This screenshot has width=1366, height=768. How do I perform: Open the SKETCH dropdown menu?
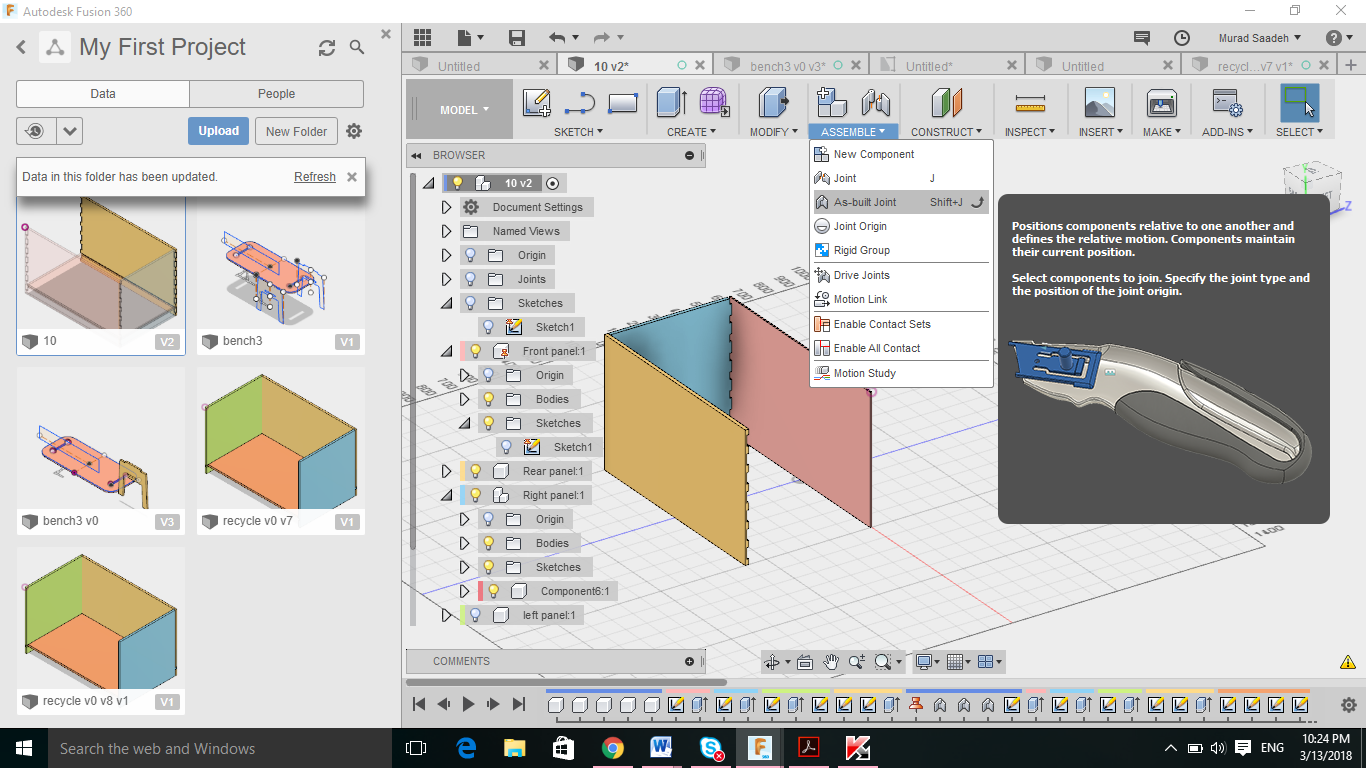coord(578,132)
